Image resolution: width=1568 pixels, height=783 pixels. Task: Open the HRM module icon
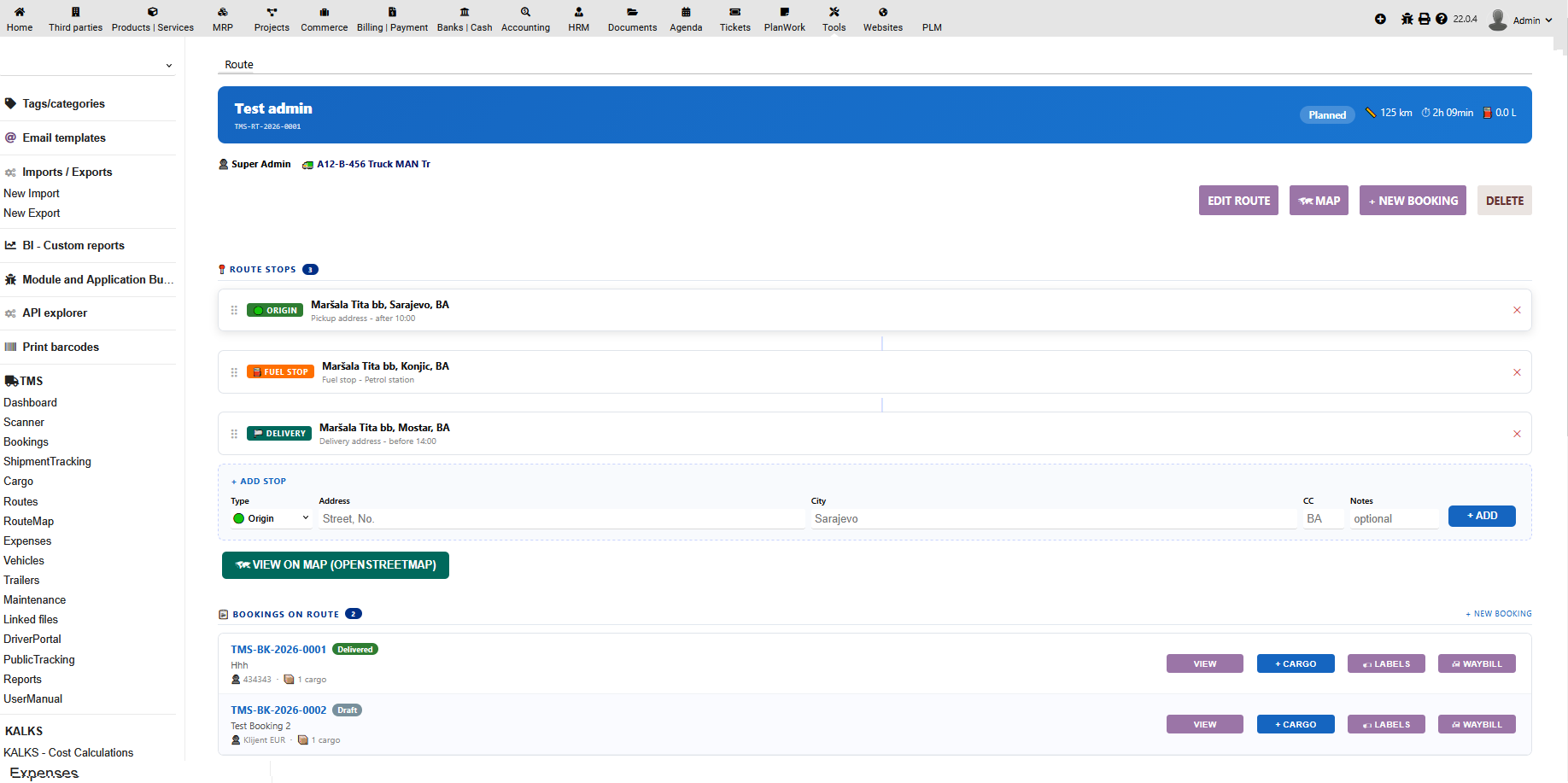point(579,12)
